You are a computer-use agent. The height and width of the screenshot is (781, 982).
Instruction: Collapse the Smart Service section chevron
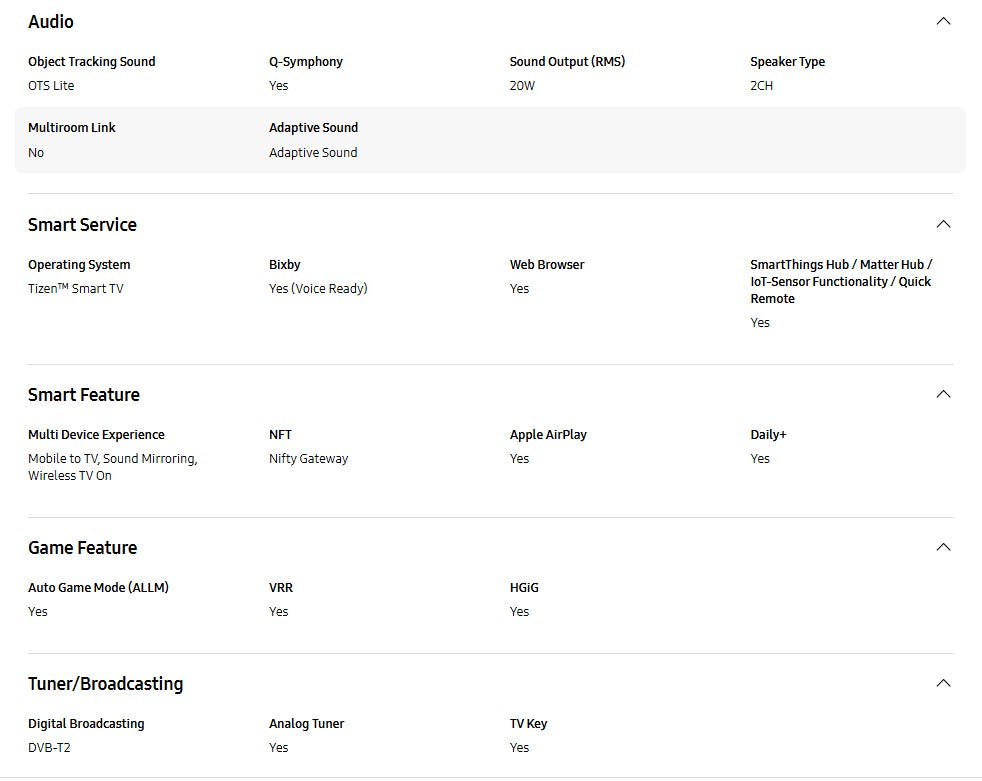942,224
